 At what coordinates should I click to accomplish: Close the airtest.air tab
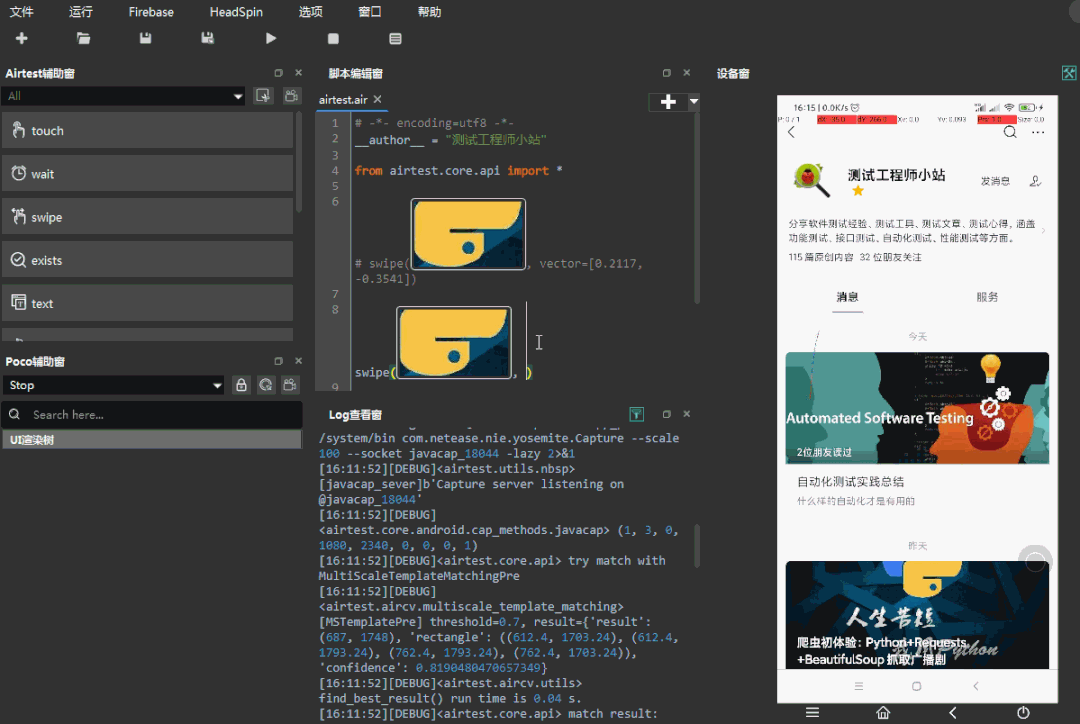tap(377, 100)
